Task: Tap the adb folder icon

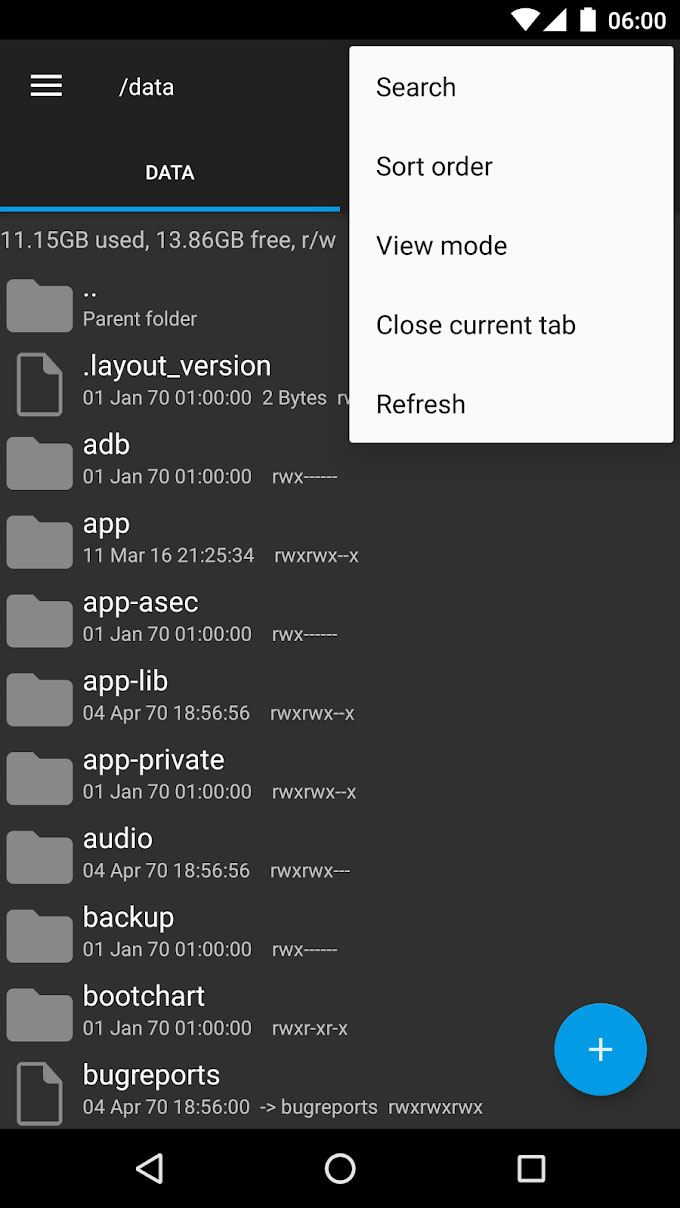Action: pos(39,462)
